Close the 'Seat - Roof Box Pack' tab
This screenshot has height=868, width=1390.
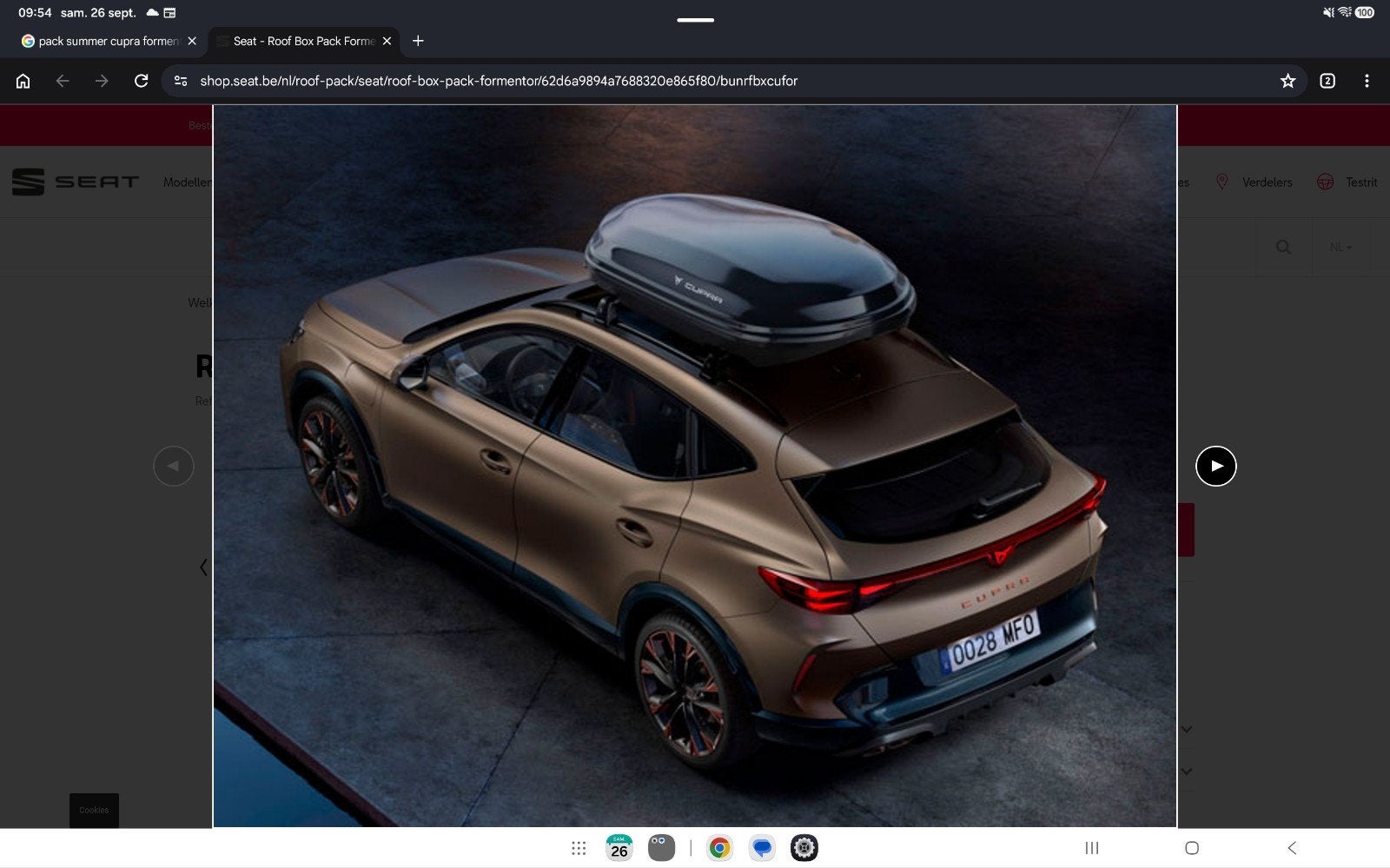(x=387, y=41)
